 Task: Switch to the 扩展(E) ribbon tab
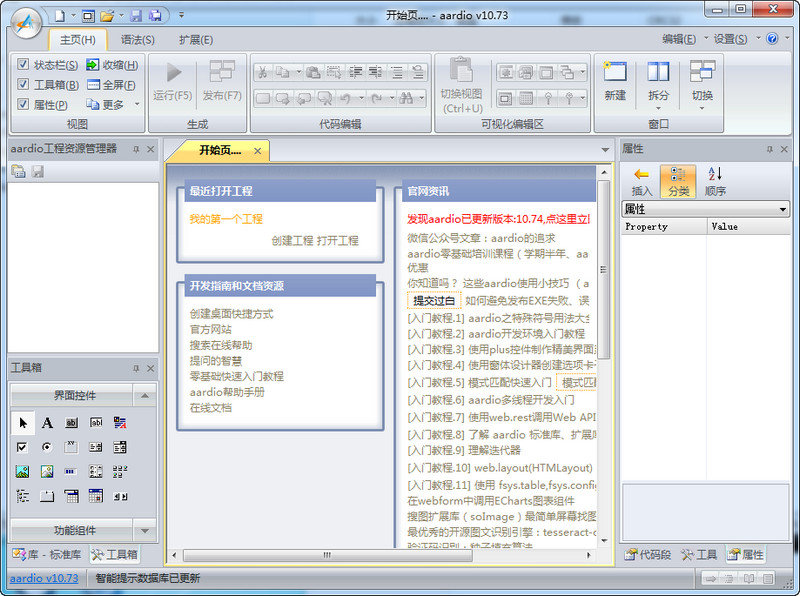tap(196, 40)
